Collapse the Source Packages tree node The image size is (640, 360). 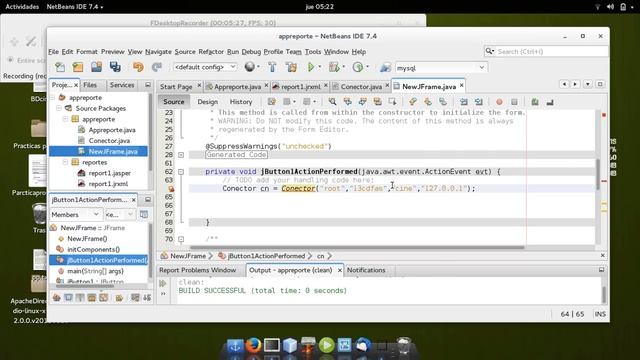click(59, 108)
